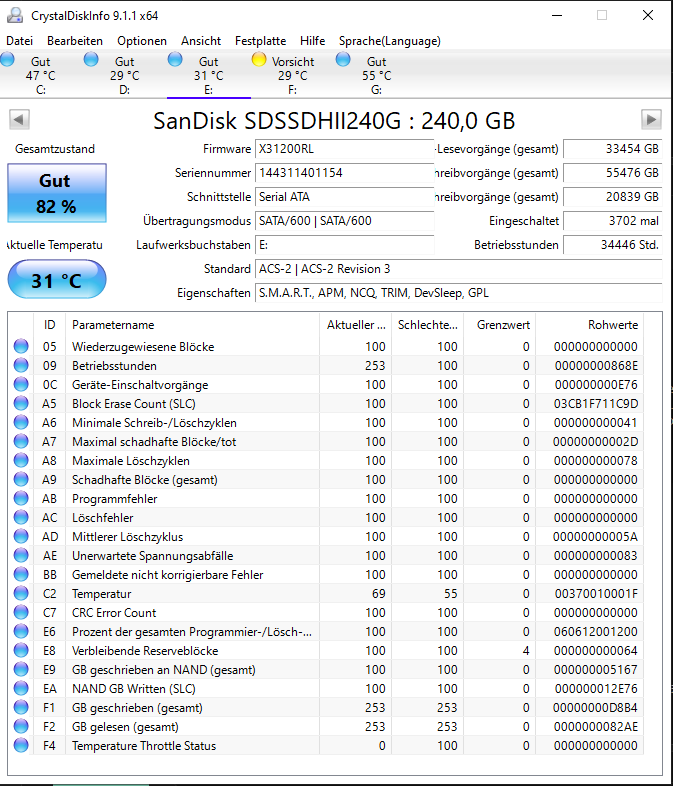The height and width of the screenshot is (786, 673).
Task: Select the Maximal schadhafte Blöcke/tot row text
Action: point(154,442)
